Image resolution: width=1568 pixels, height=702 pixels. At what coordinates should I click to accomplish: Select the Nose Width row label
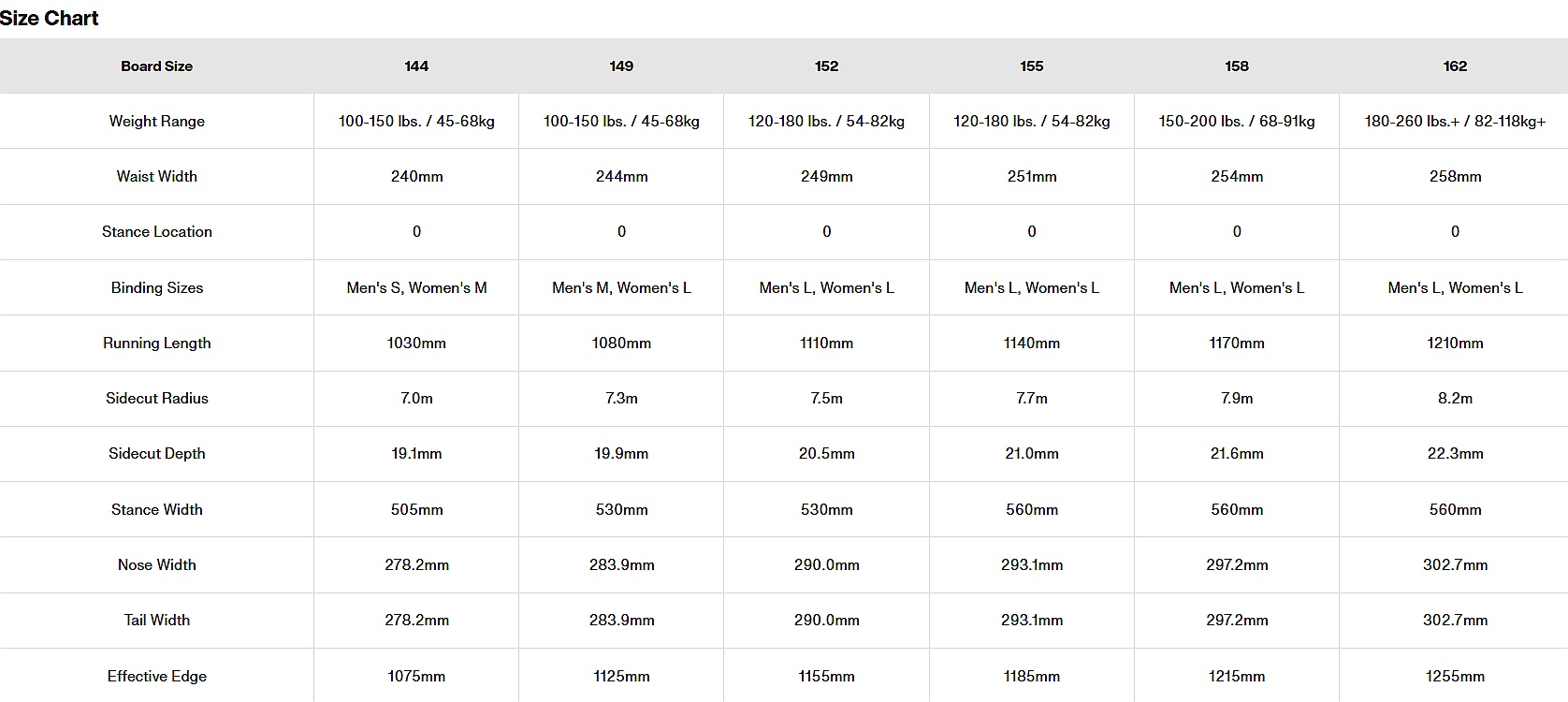click(156, 564)
